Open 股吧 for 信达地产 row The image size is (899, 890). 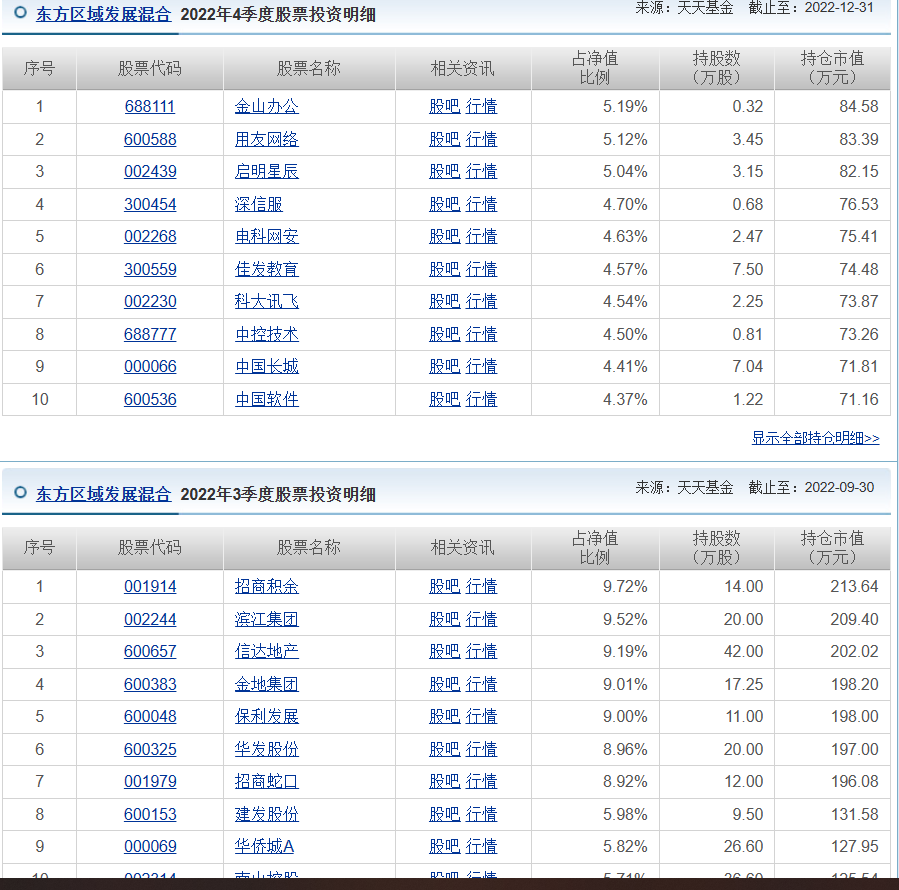(444, 651)
